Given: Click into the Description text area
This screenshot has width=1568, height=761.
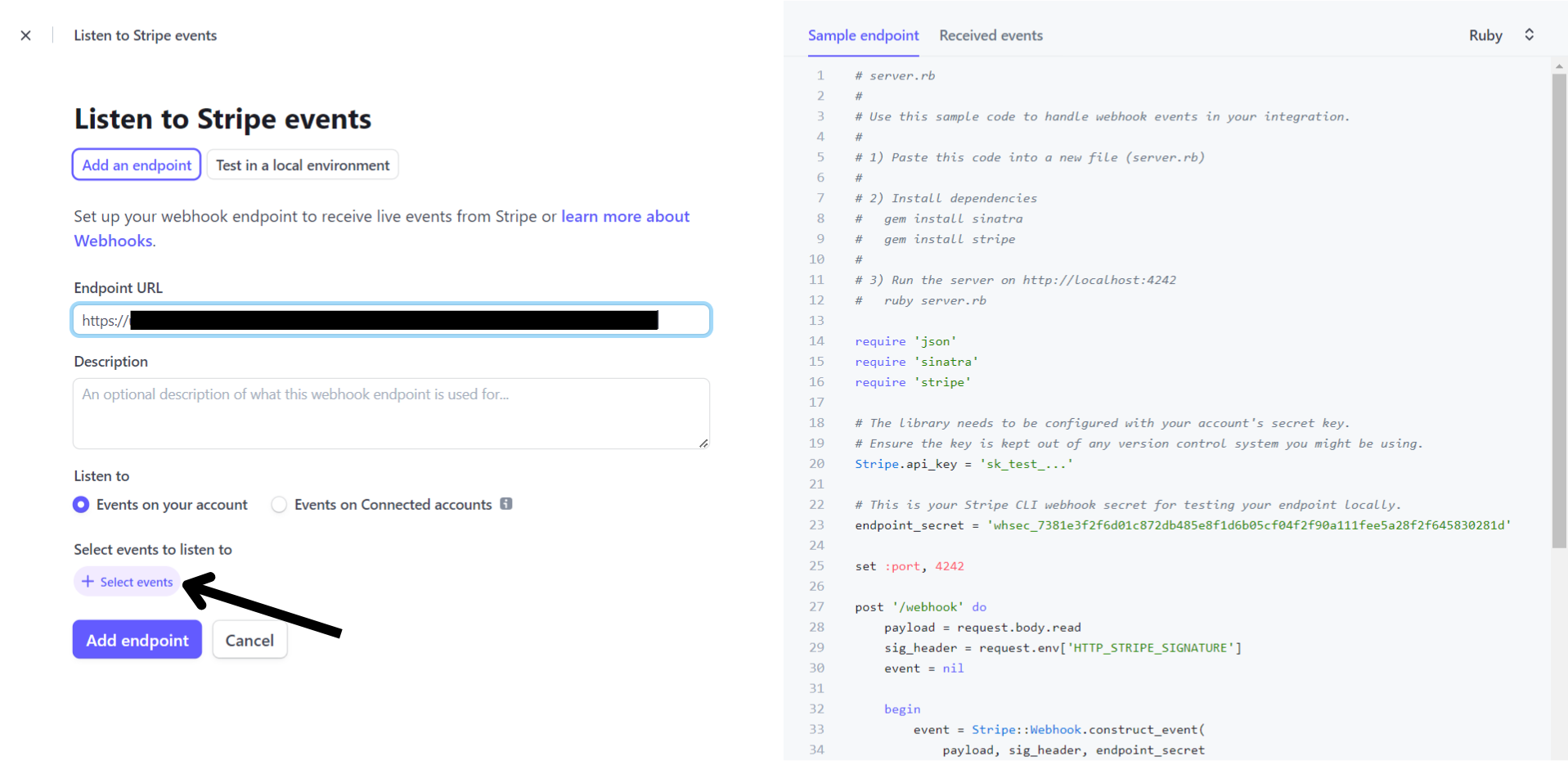Looking at the screenshot, I should pyautogui.click(x=391, y=413).
